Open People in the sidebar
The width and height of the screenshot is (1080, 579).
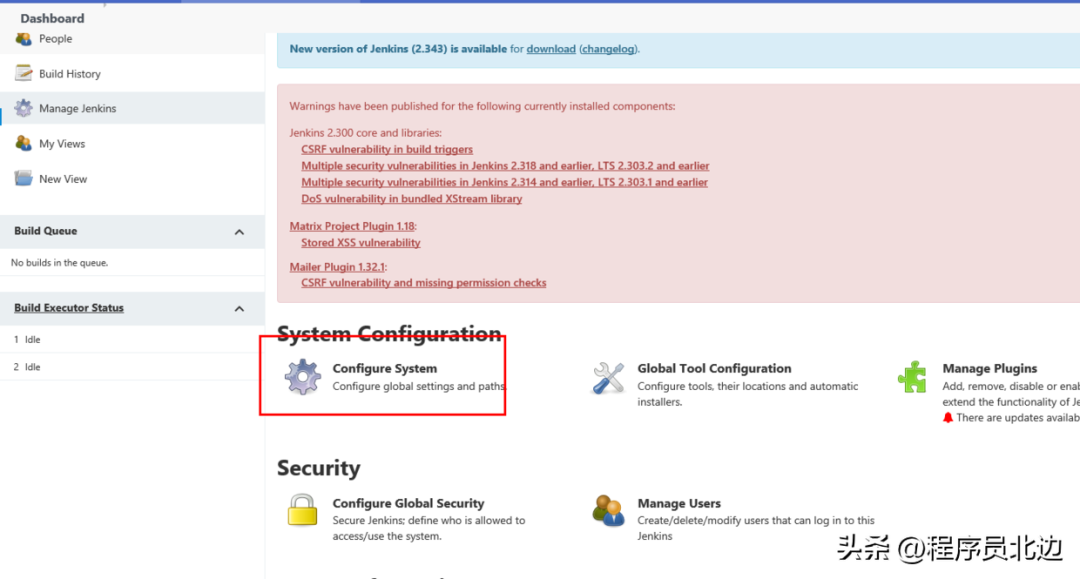(x=56, y=39)
